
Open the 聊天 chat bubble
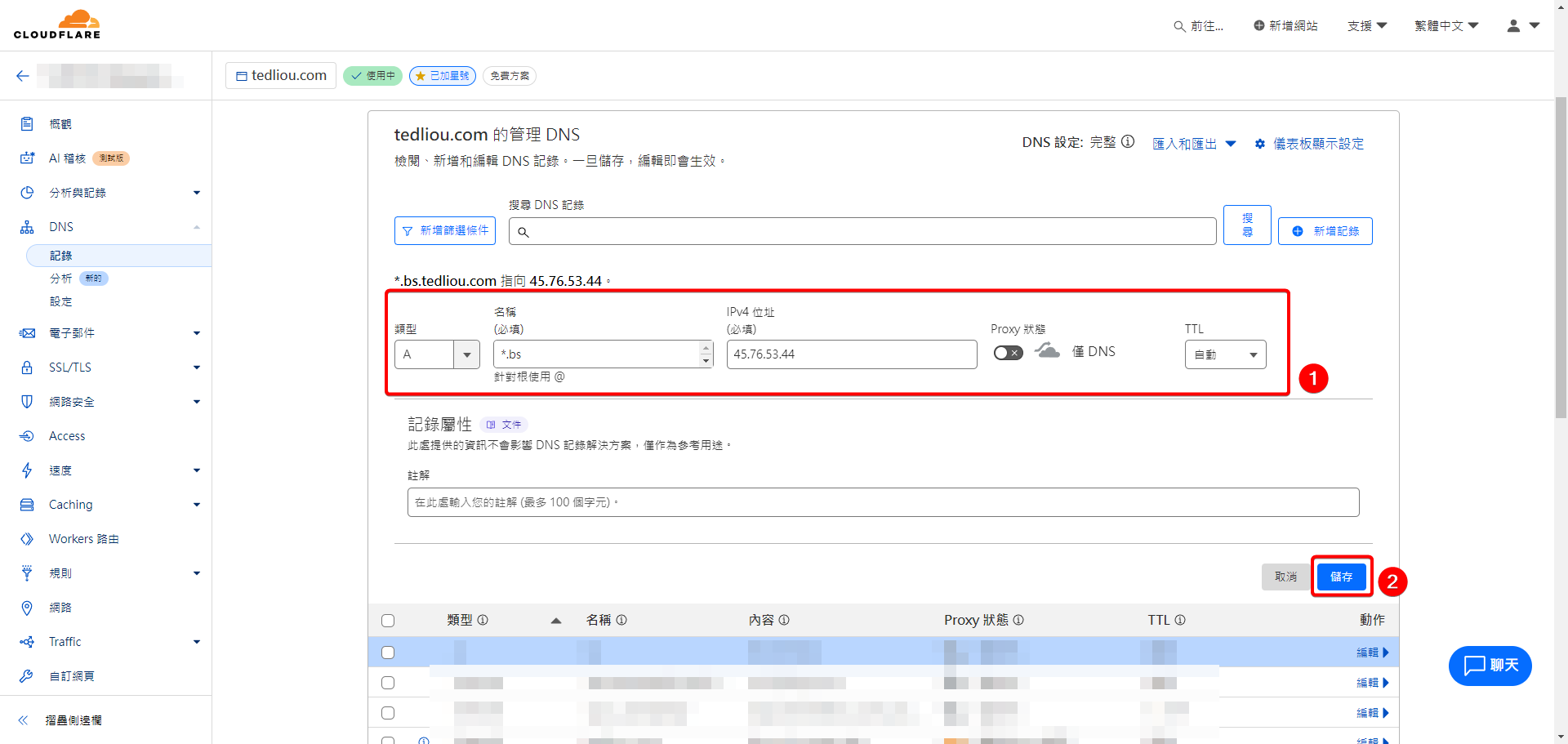pos(1490,666)
